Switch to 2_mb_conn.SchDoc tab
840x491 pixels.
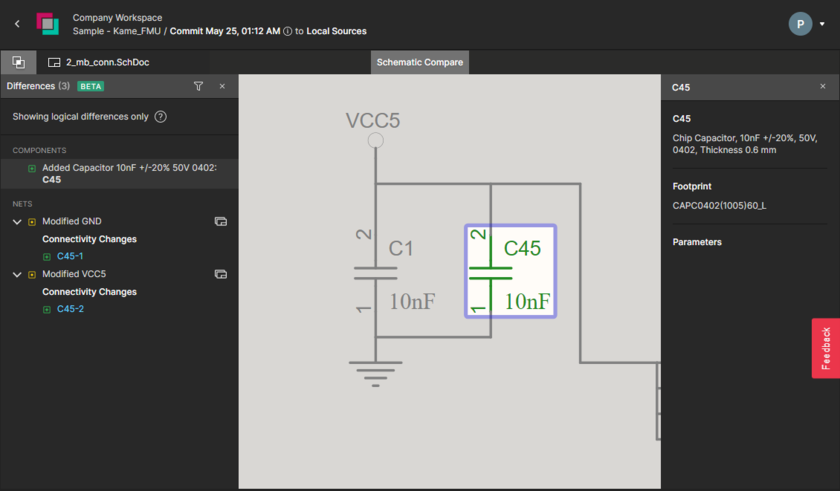pos(96,62)
